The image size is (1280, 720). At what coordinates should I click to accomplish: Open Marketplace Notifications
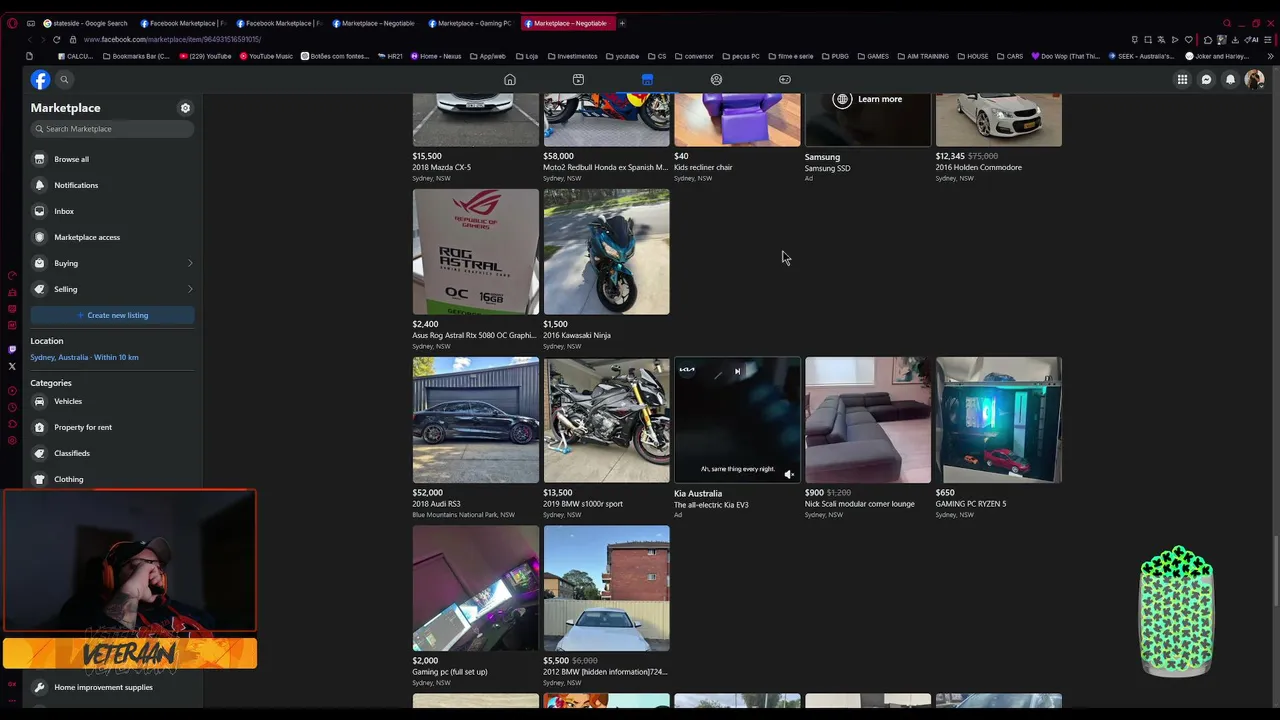[112, 185]
